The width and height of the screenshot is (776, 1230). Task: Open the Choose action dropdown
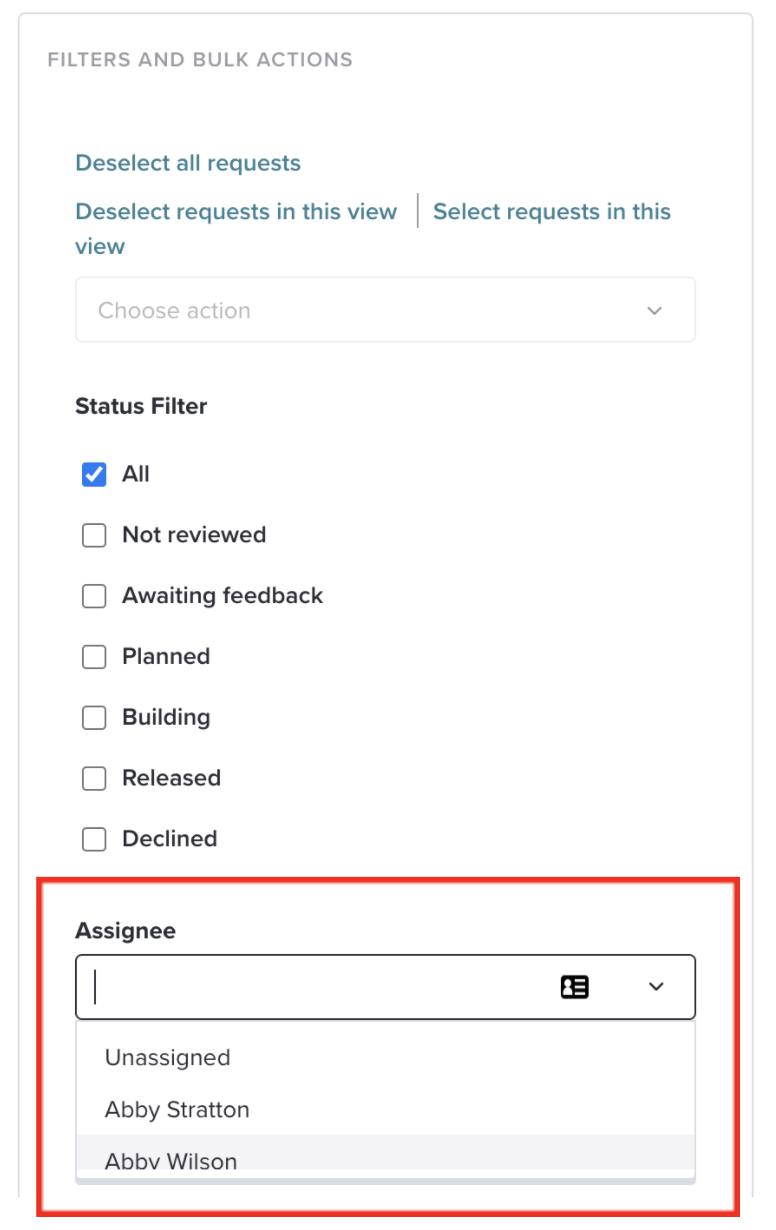(x=385, y=310)
